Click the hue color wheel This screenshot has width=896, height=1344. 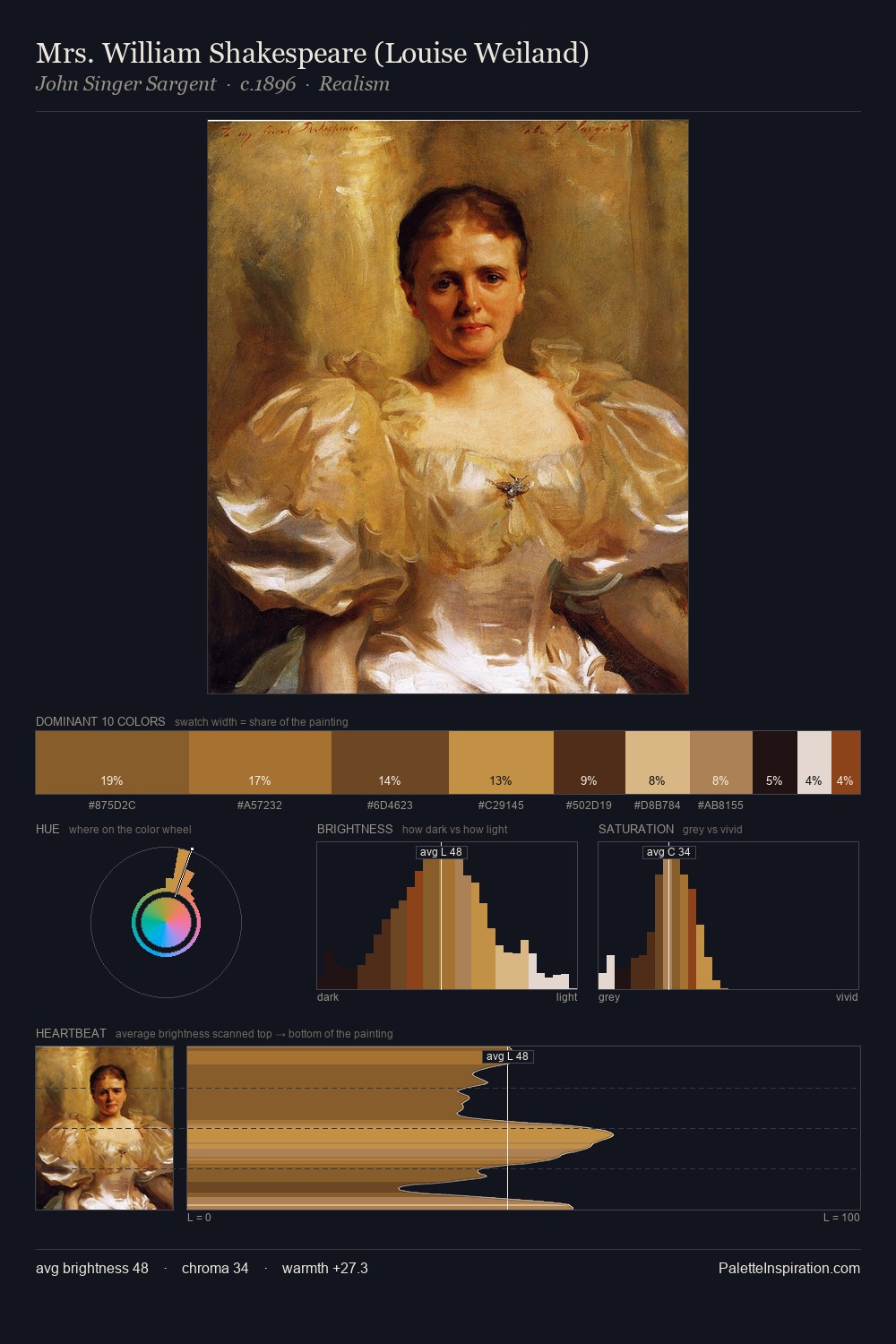click(x=166, y=922)
